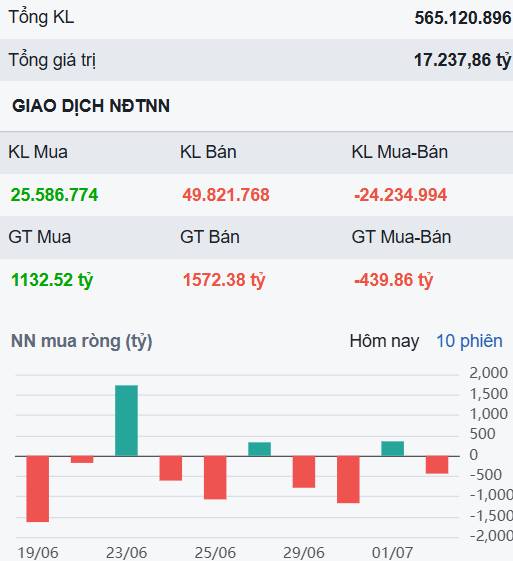The height and width of the screenshot is (561, 513).
Task: Click the KL Mua column header
Action: click(x=38, y=152)
